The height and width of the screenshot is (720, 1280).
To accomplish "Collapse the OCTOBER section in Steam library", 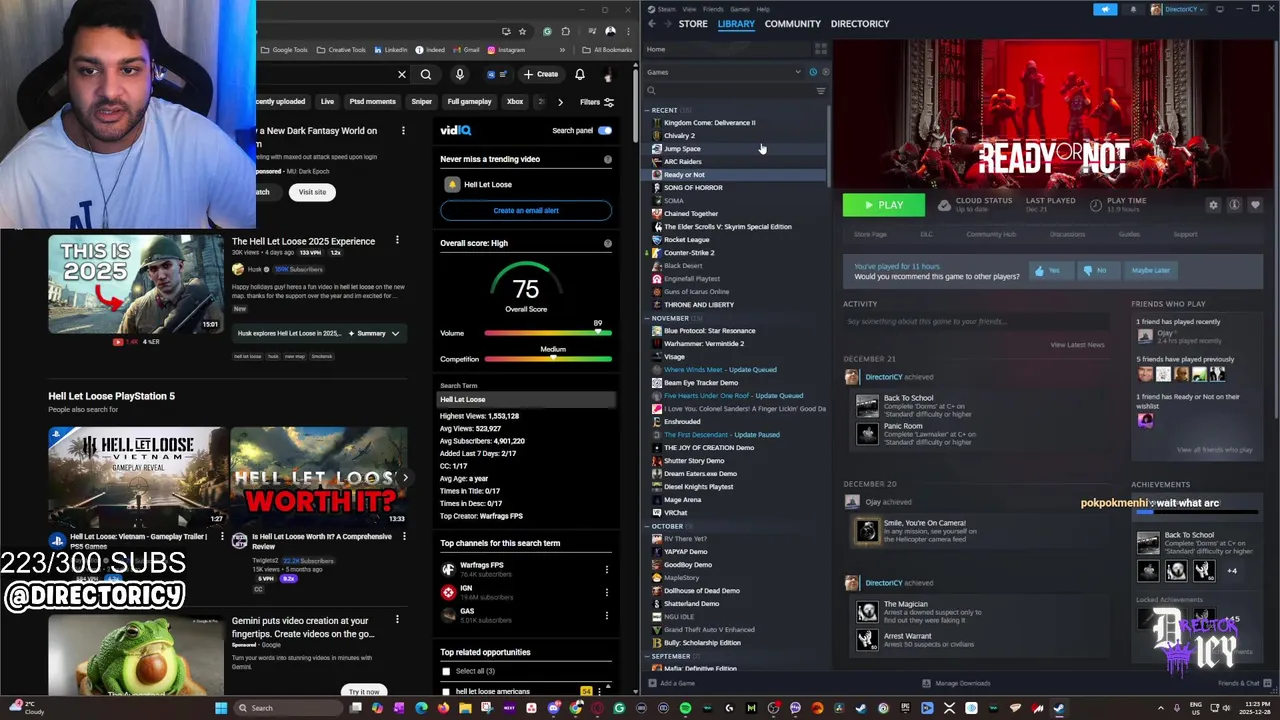I will (648, 526).
